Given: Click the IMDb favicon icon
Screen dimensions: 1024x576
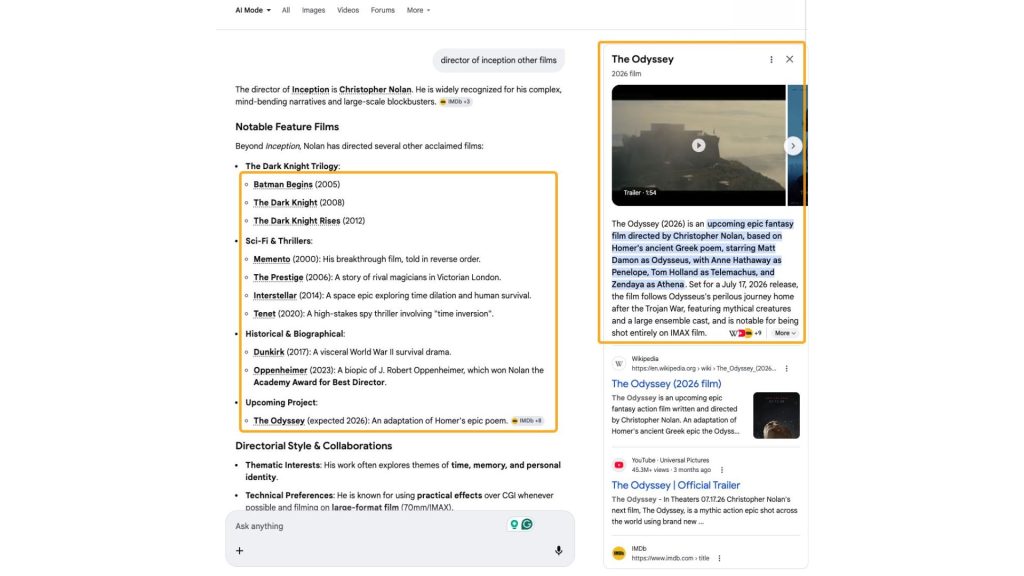Looking at the screenshot, I should 618,553.
